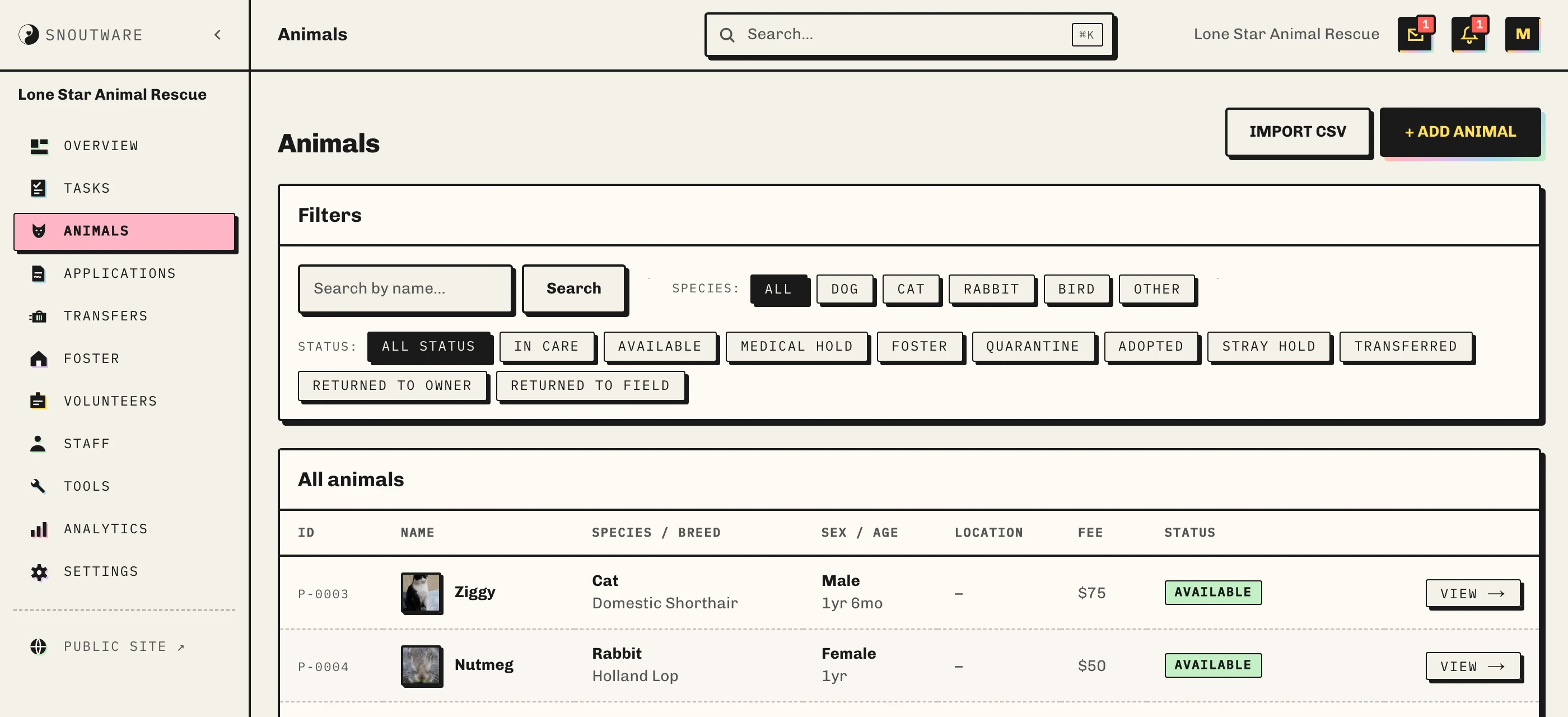Viewport: 1568px width, 717px height.
Task: Open the notifications bell icon
Action: (1469, 35)
